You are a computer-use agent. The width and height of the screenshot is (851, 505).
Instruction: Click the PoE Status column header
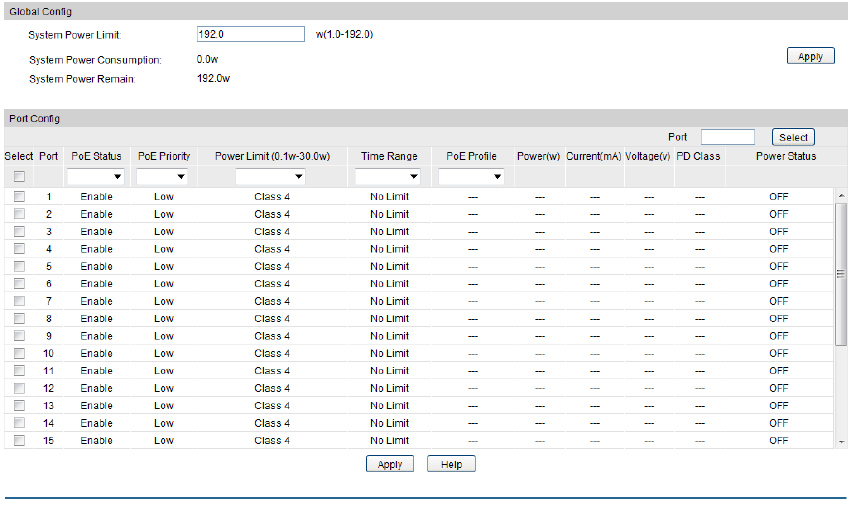click(96, 156)
